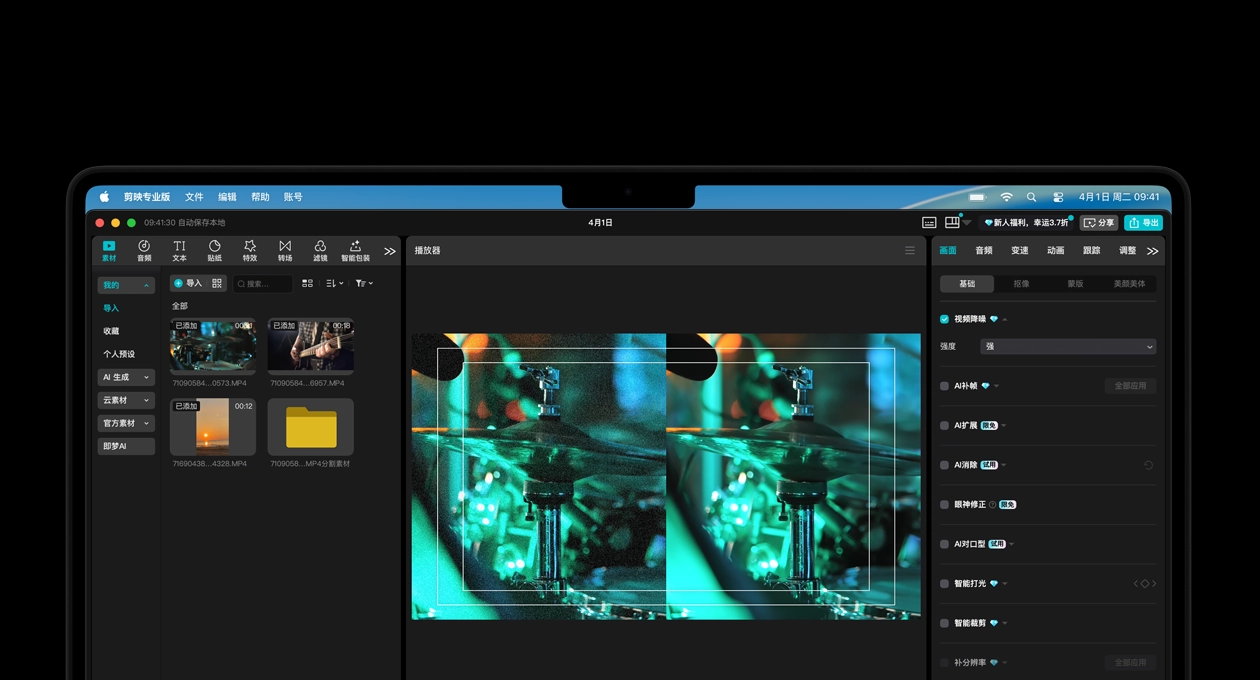The width and height of the screenshot is (1260, 680).
Task: Click the QR code icon beside 导入
Action: (217, 284)
